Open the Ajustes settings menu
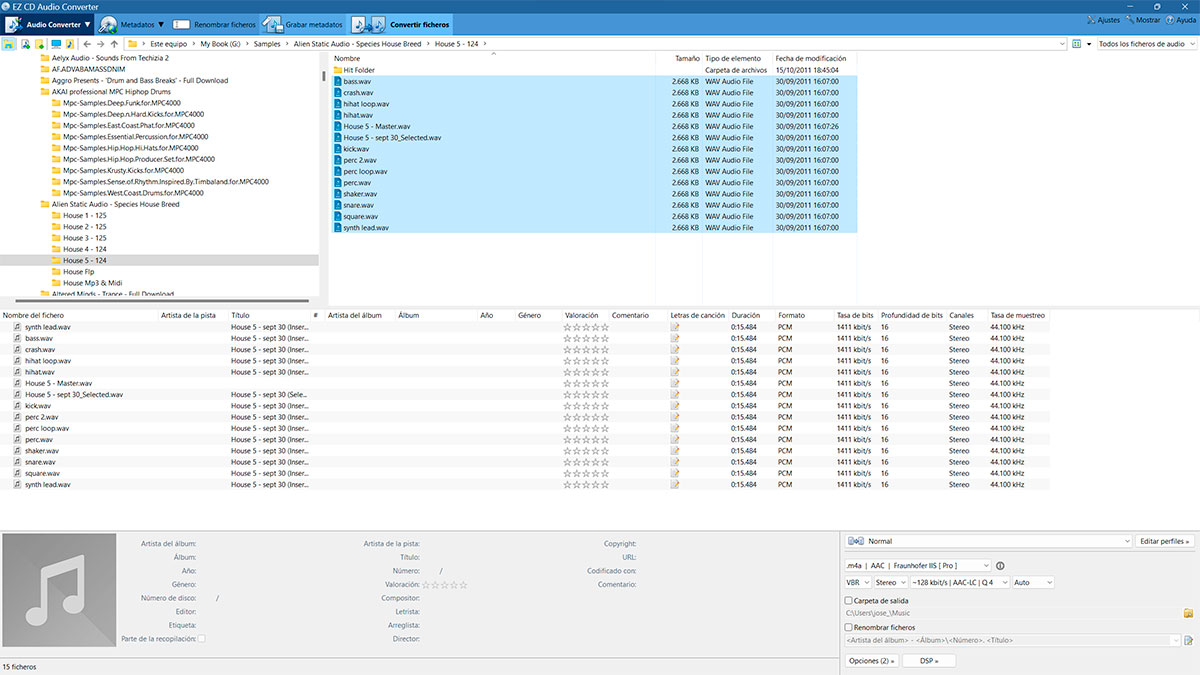 [x=1102, y=20]
